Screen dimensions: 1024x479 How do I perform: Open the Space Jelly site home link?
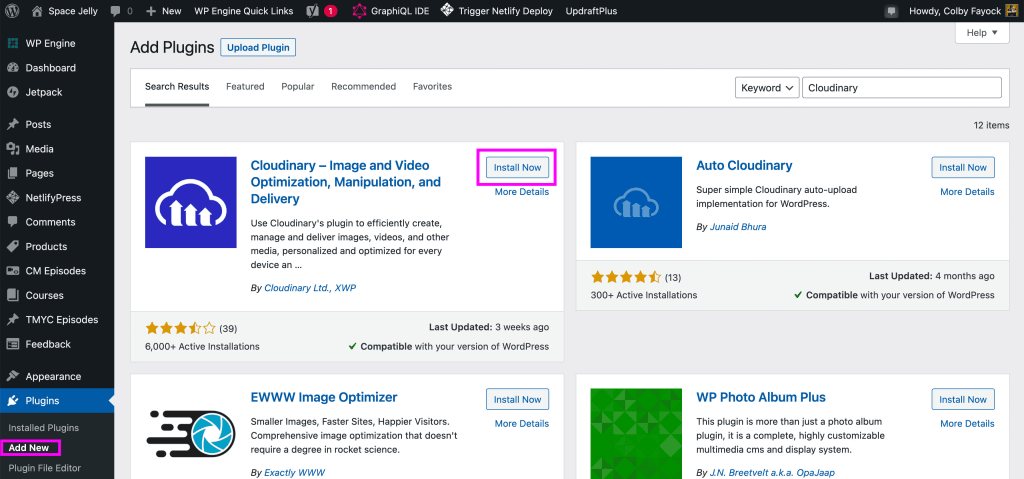coord(65,11)
